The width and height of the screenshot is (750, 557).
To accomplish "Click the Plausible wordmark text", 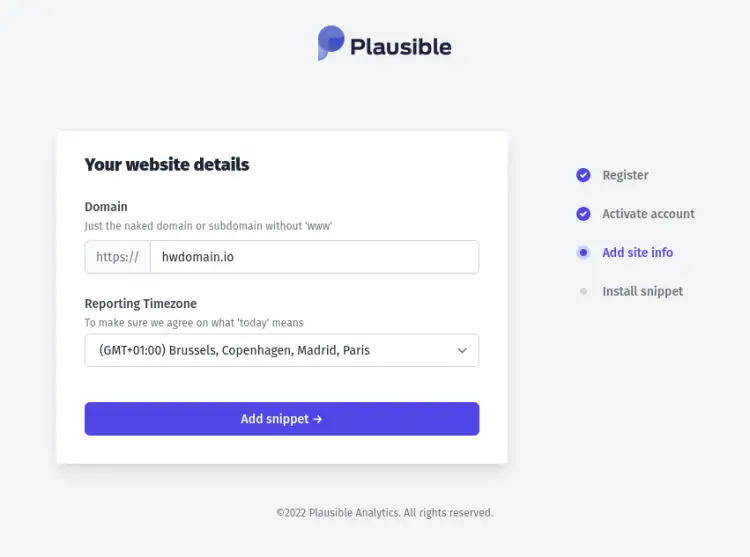I will [x=400, y=46].
